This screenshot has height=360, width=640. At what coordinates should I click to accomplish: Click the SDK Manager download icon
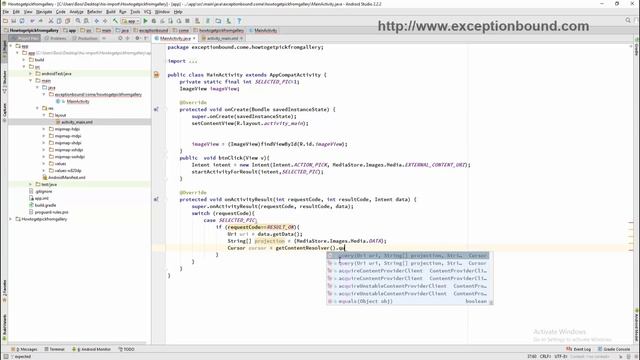pos(229,21)
